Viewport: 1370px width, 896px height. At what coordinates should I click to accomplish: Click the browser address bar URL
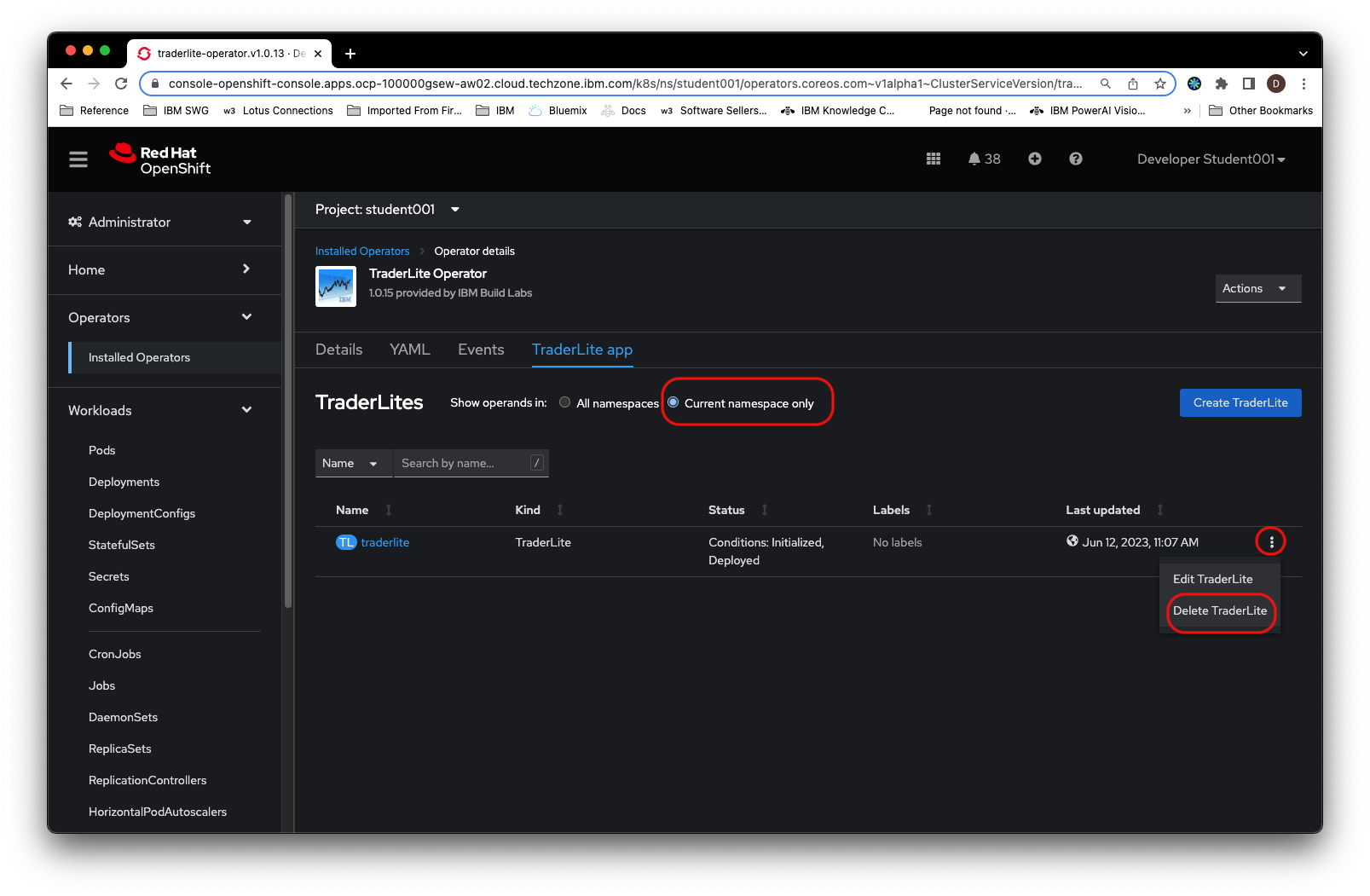(x=625, y=84)
